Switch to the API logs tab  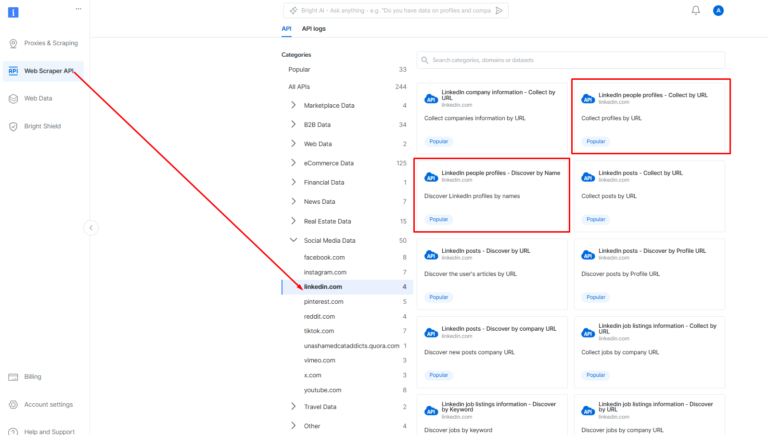(314, 29)
